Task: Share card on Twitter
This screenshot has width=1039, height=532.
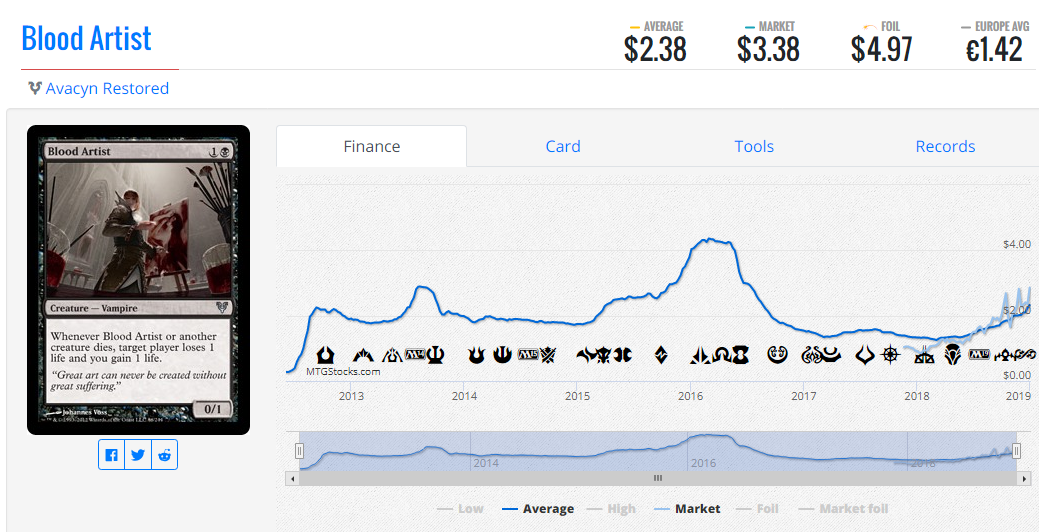Action: click(138, 455)
